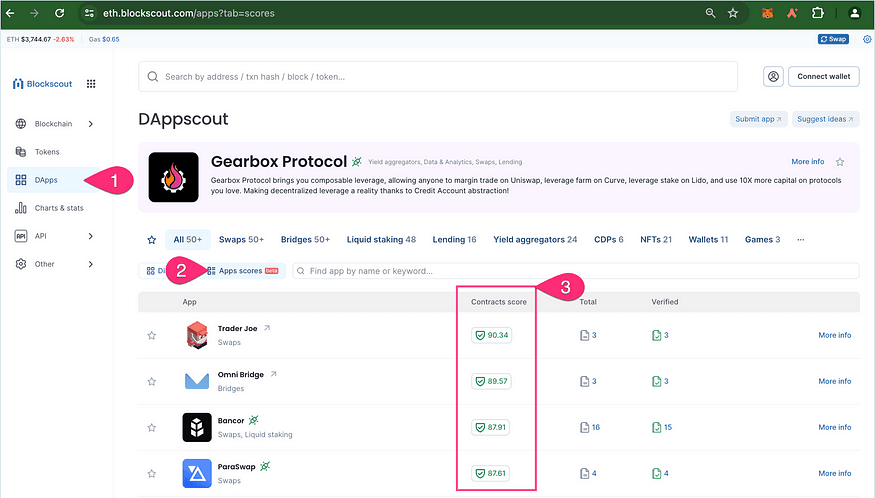Click Trader Joe contracts score 90.34

point(491,335)
